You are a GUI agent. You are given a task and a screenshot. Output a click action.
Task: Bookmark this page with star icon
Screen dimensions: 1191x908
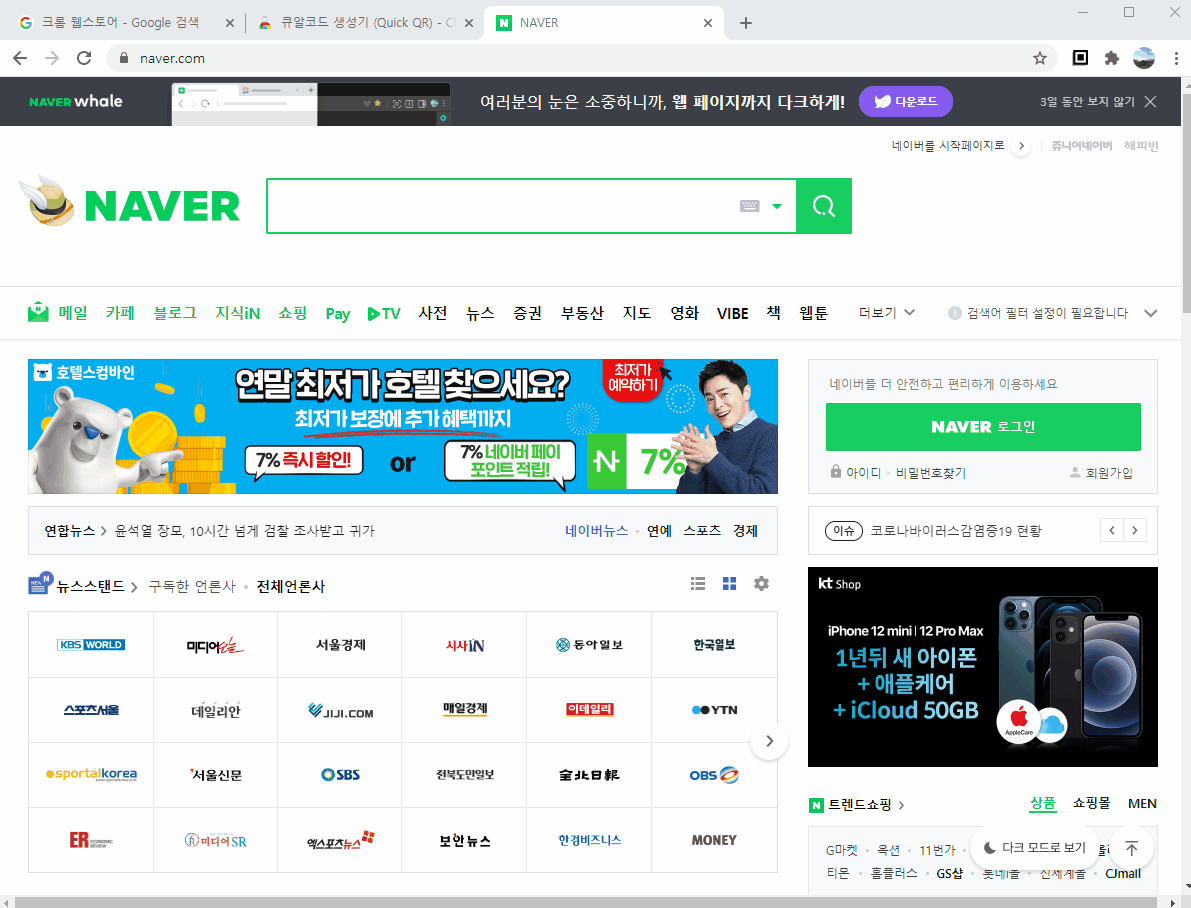point(1040,59)
